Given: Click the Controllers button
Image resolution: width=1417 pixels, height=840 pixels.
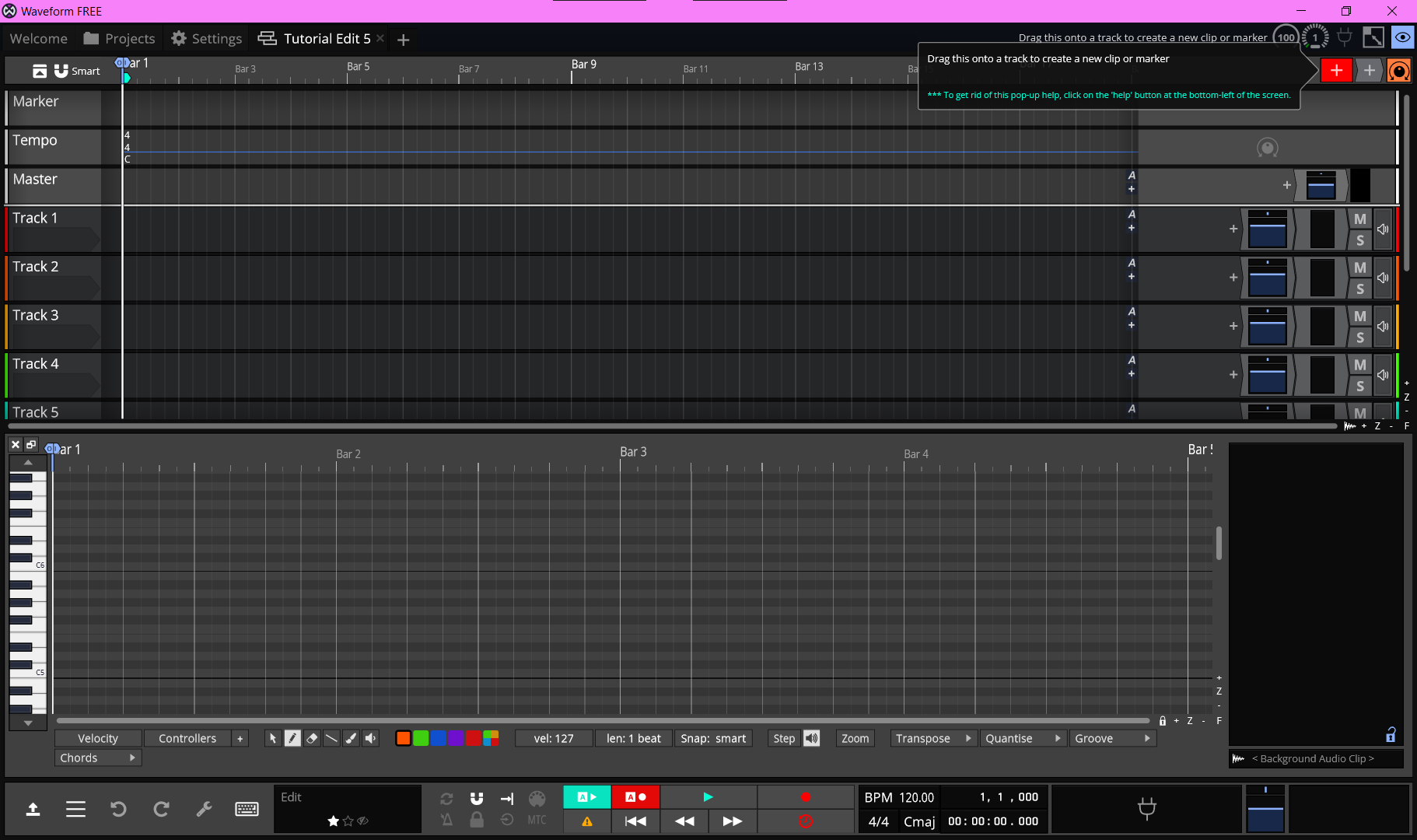Looking at the screenshot, I should pyautogui.click(x=187, y=738).
